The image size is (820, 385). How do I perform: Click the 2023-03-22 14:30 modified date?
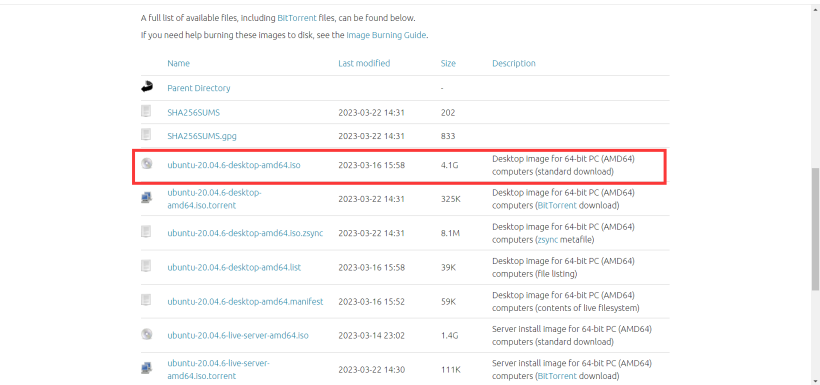371,369
